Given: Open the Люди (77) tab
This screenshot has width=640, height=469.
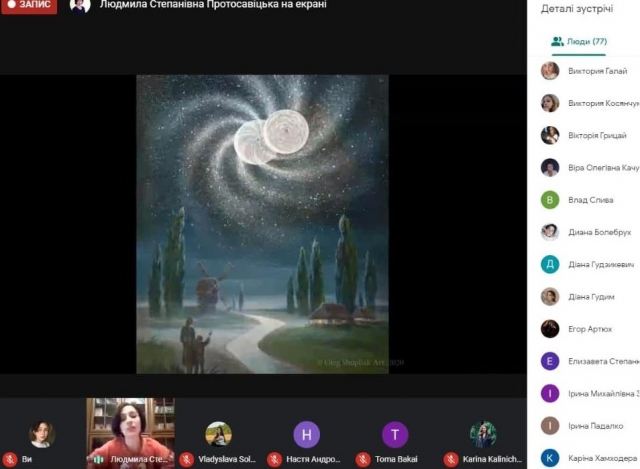Looking at the screenshot, I should pyautogui.click(x=579, y=42).
